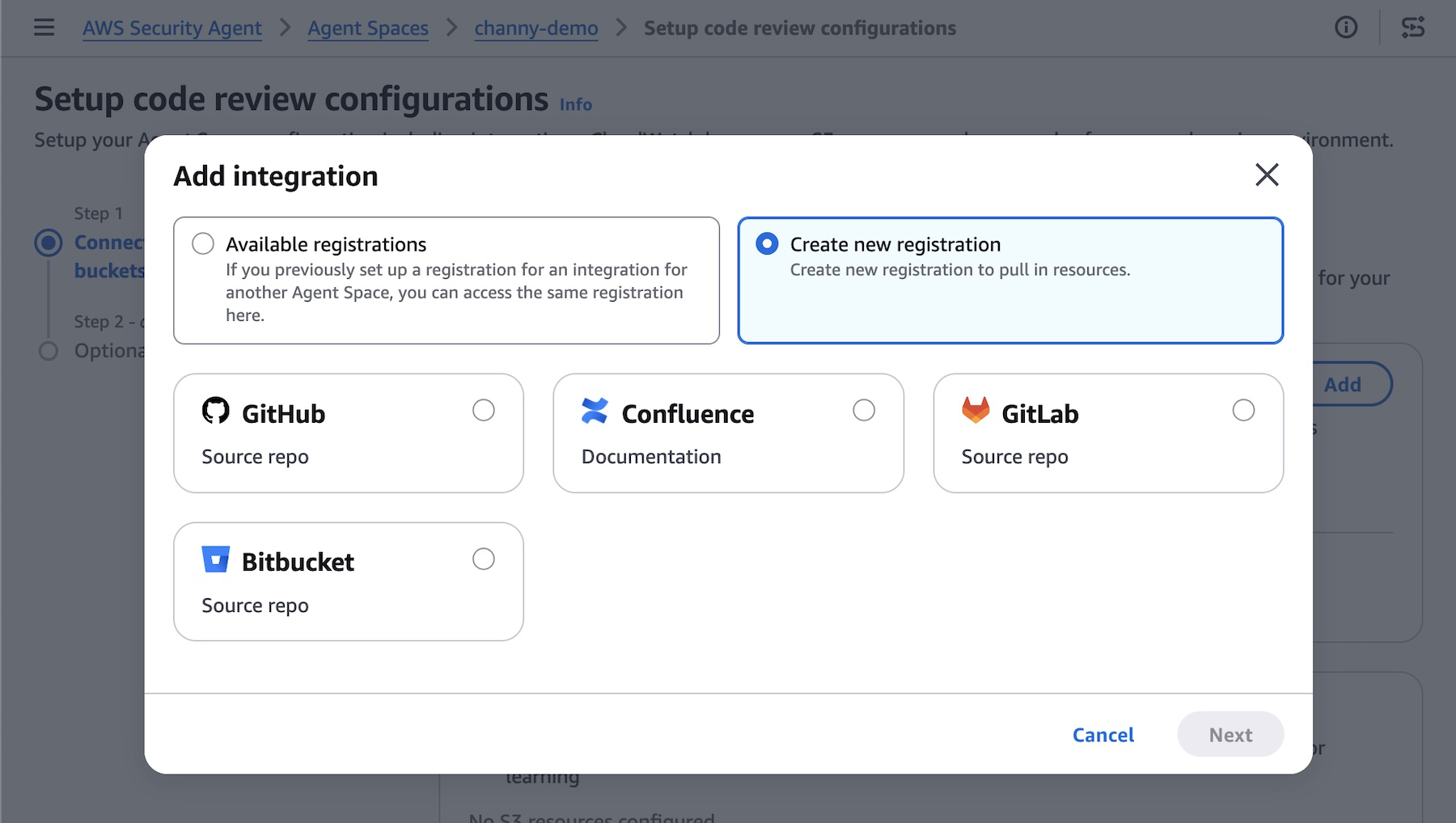Image resolution: width=1456 pixels, height=823 pixels.
Task: Click the GitHub logo icon
Action: pos(215,411)
